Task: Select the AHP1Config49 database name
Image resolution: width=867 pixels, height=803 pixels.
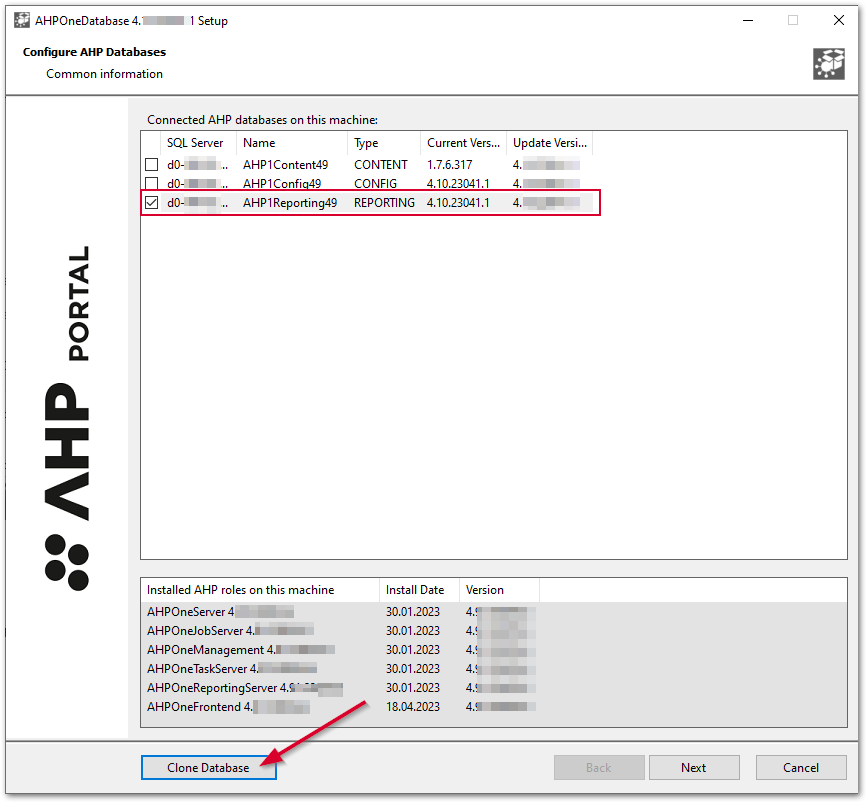Action: tap(282, 183)
